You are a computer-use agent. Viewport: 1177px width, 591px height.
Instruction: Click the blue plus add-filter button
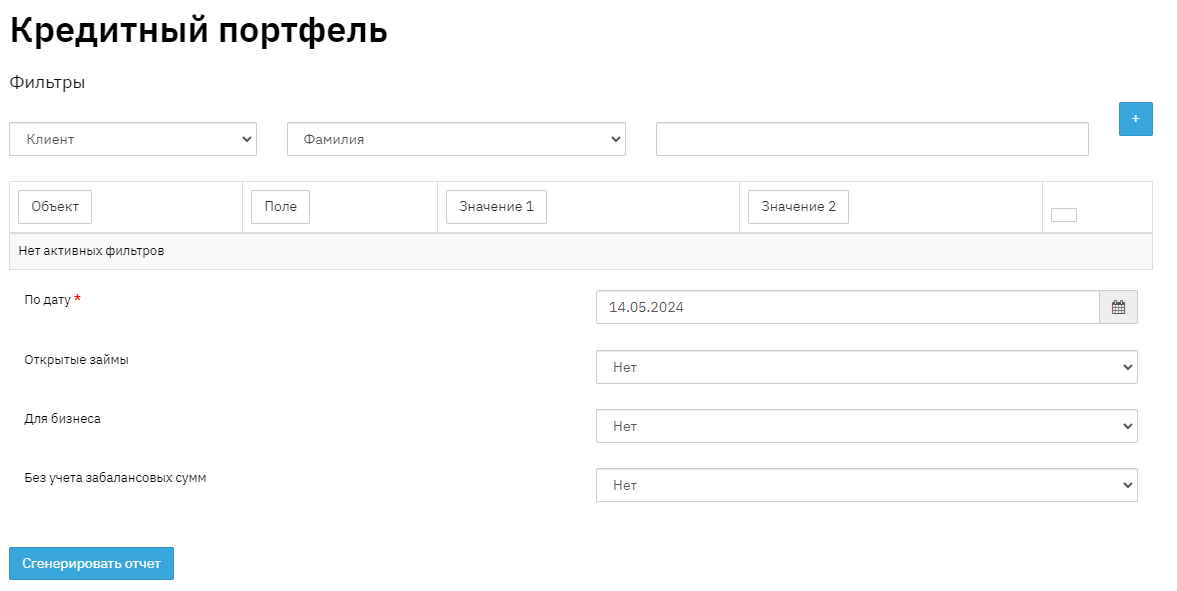1135,119
